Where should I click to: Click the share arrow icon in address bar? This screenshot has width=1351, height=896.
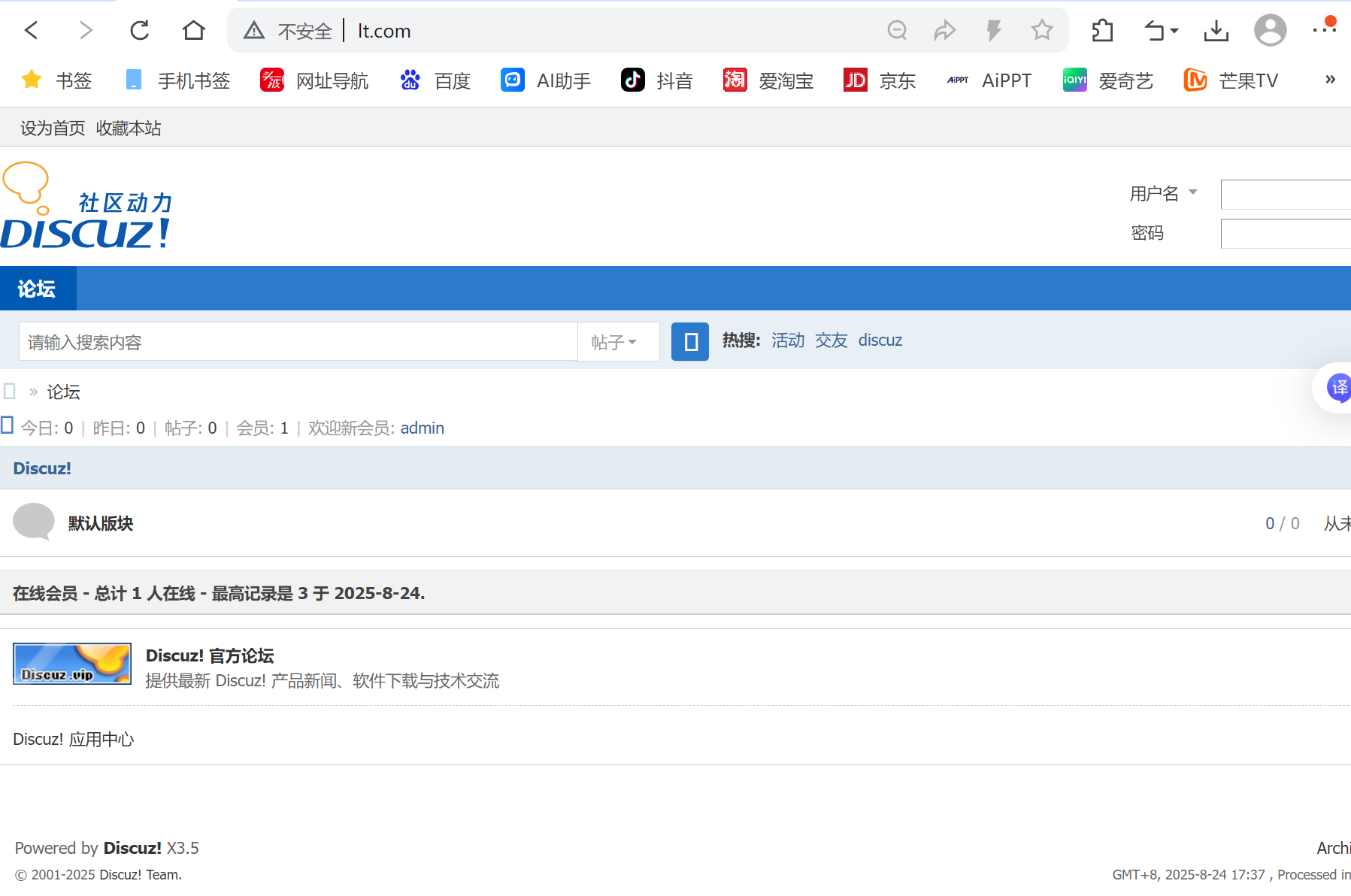pos(944,30)
